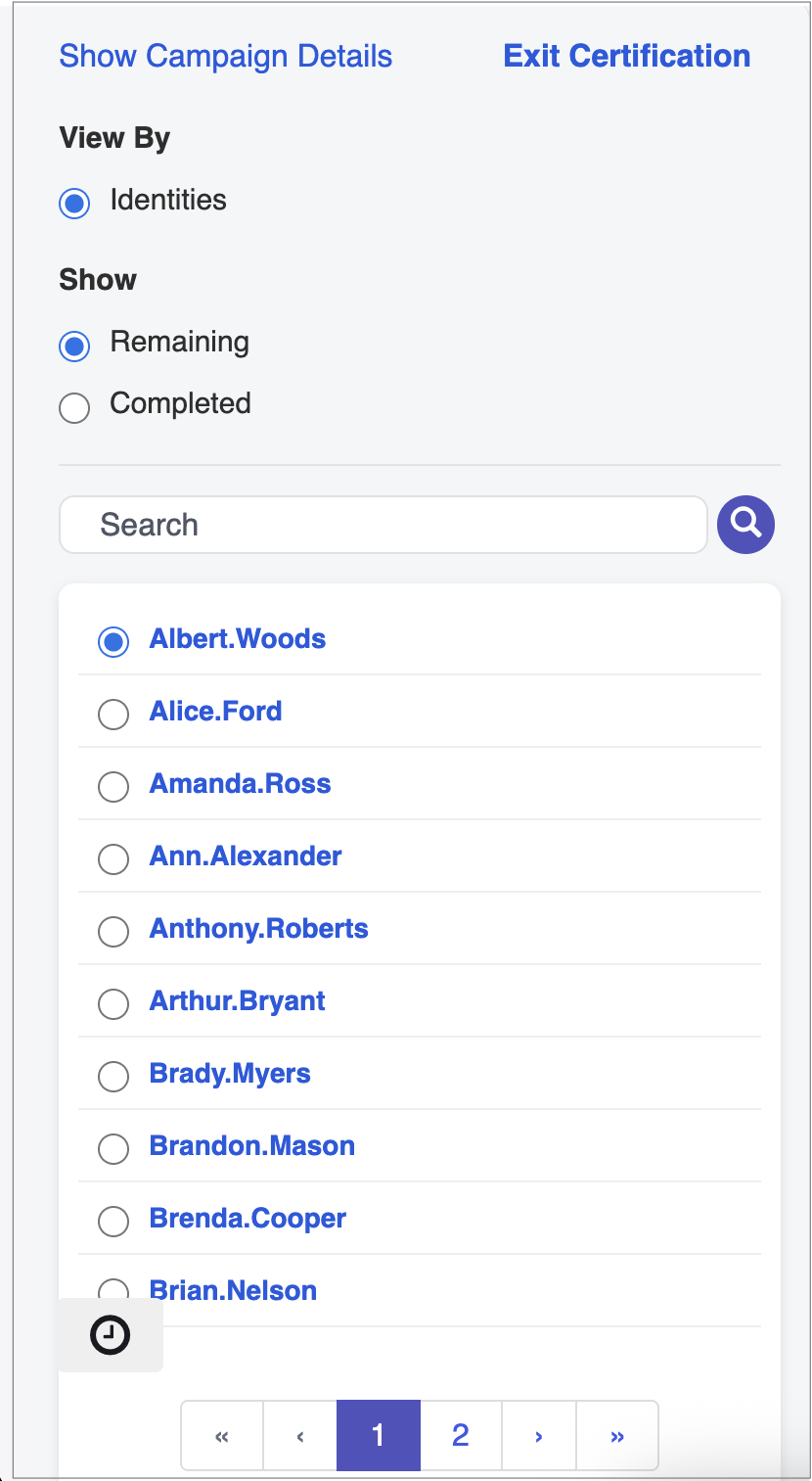Open the clock history icon
Screen dimensions: 812x1481
tap(111, 1335)
